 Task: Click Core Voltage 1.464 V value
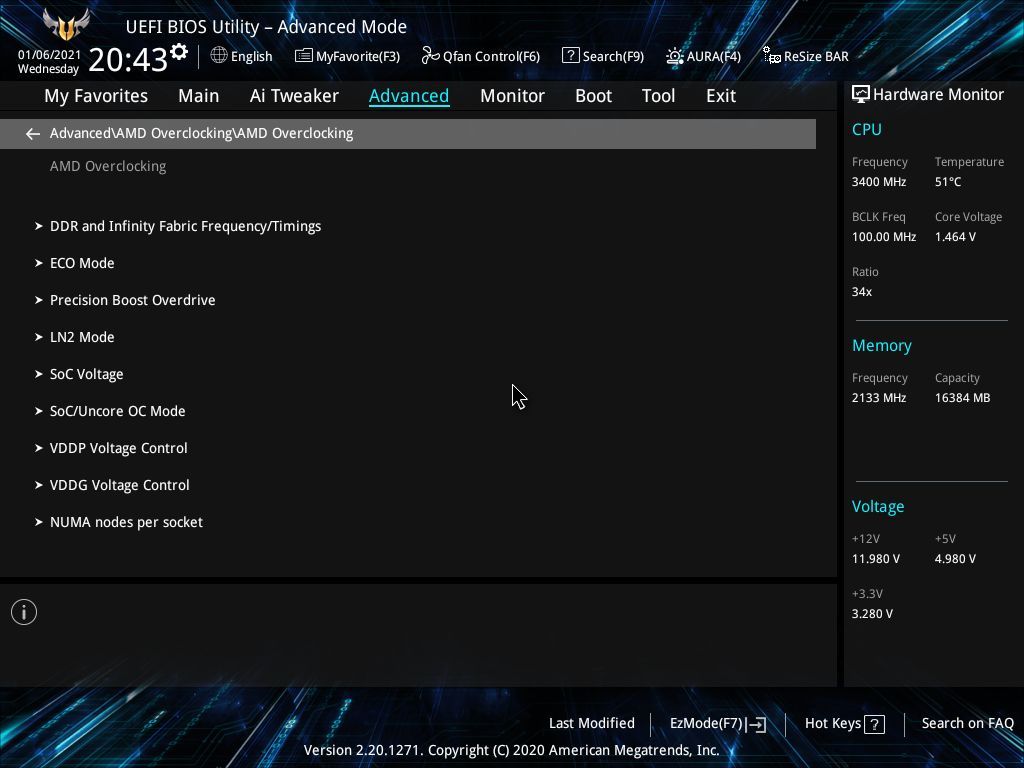tap(955, 236)
